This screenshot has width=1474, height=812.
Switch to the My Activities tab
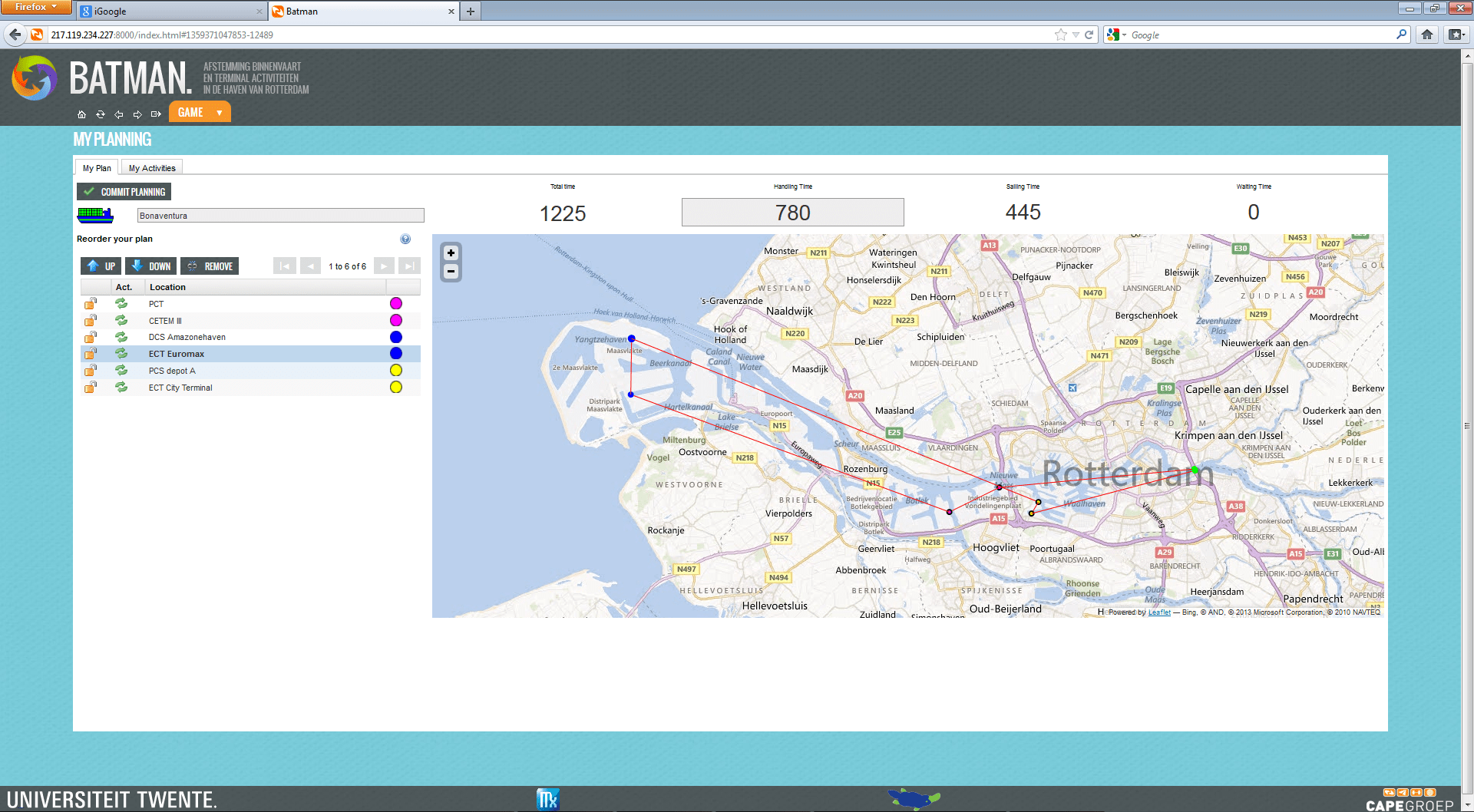(x=152, y=168)
